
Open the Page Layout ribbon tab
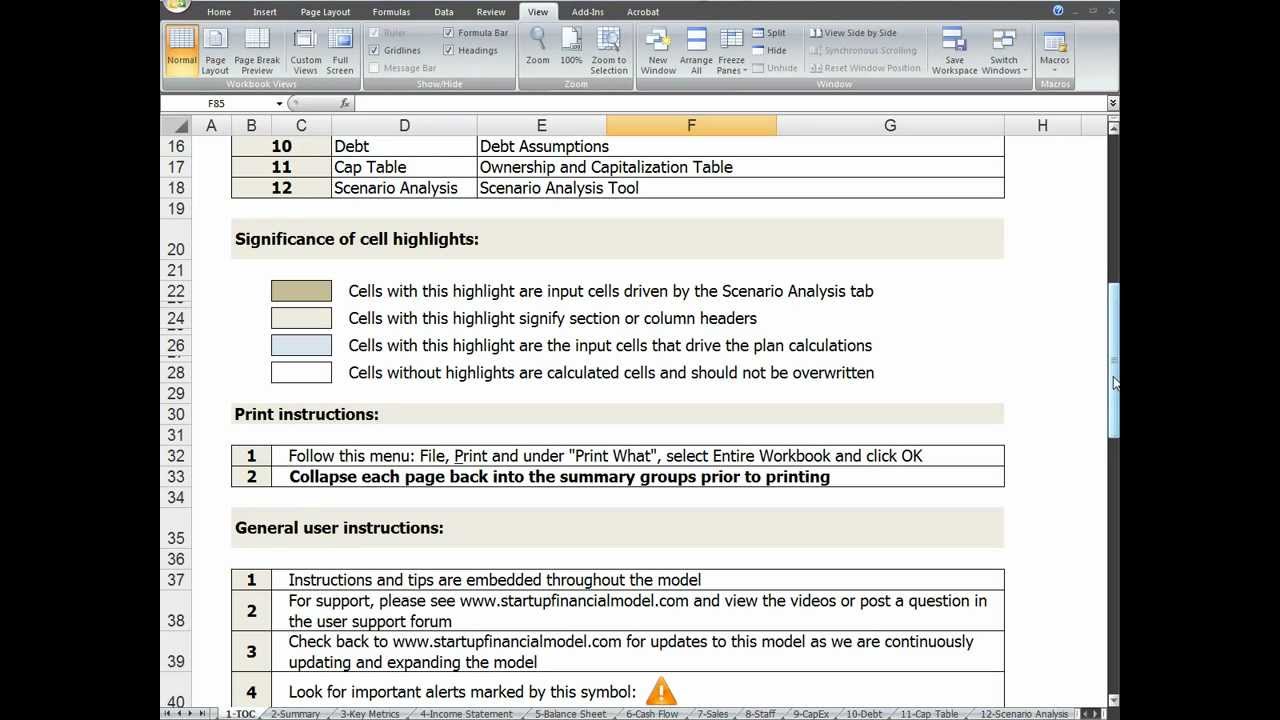click(325, 12)
